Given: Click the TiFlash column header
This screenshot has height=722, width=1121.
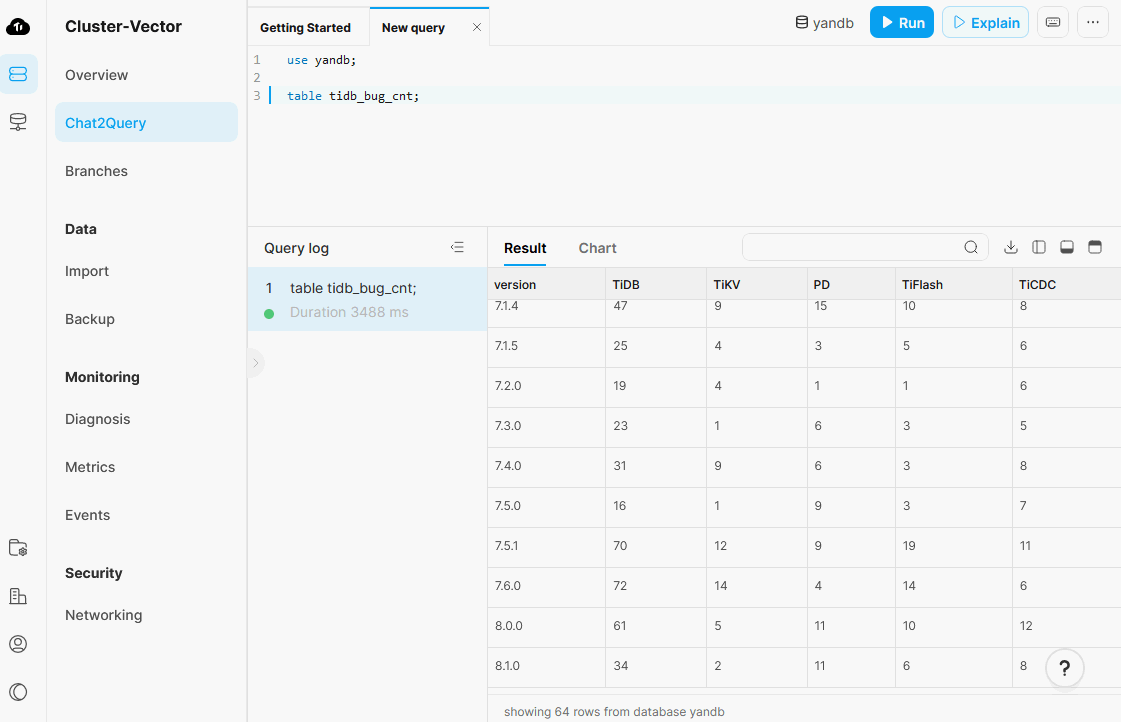Looking at the screenshot, I should (954, 285).
